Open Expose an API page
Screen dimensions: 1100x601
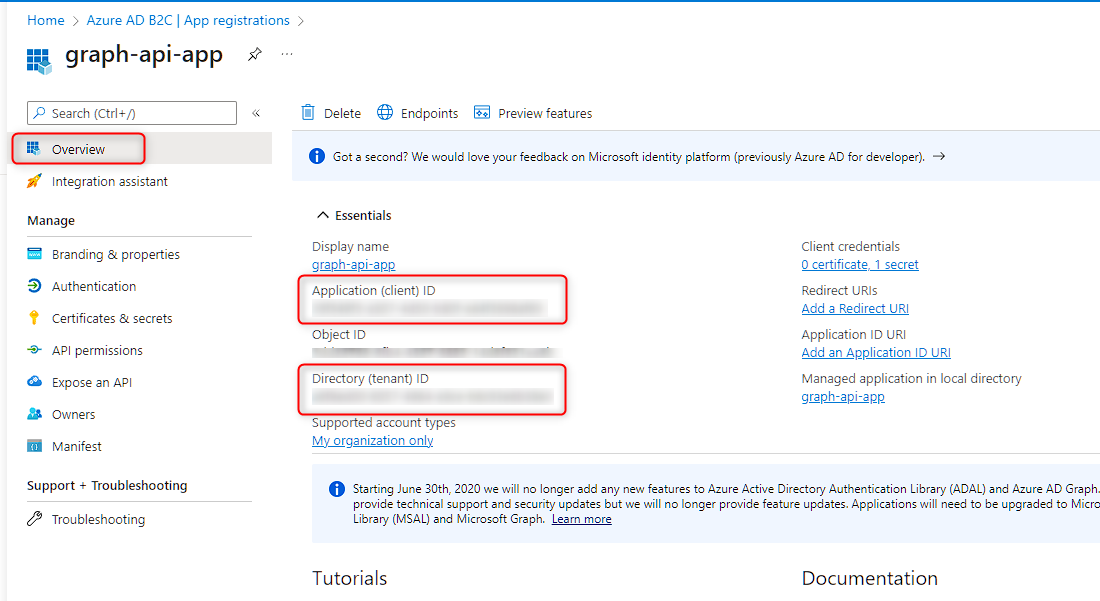[92, 382]
